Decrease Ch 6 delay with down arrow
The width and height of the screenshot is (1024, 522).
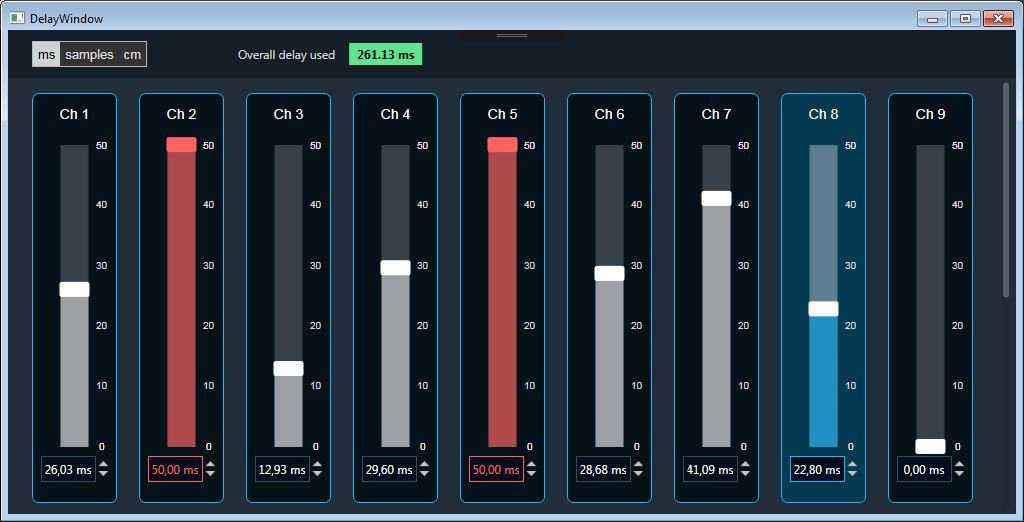point(639,474)
